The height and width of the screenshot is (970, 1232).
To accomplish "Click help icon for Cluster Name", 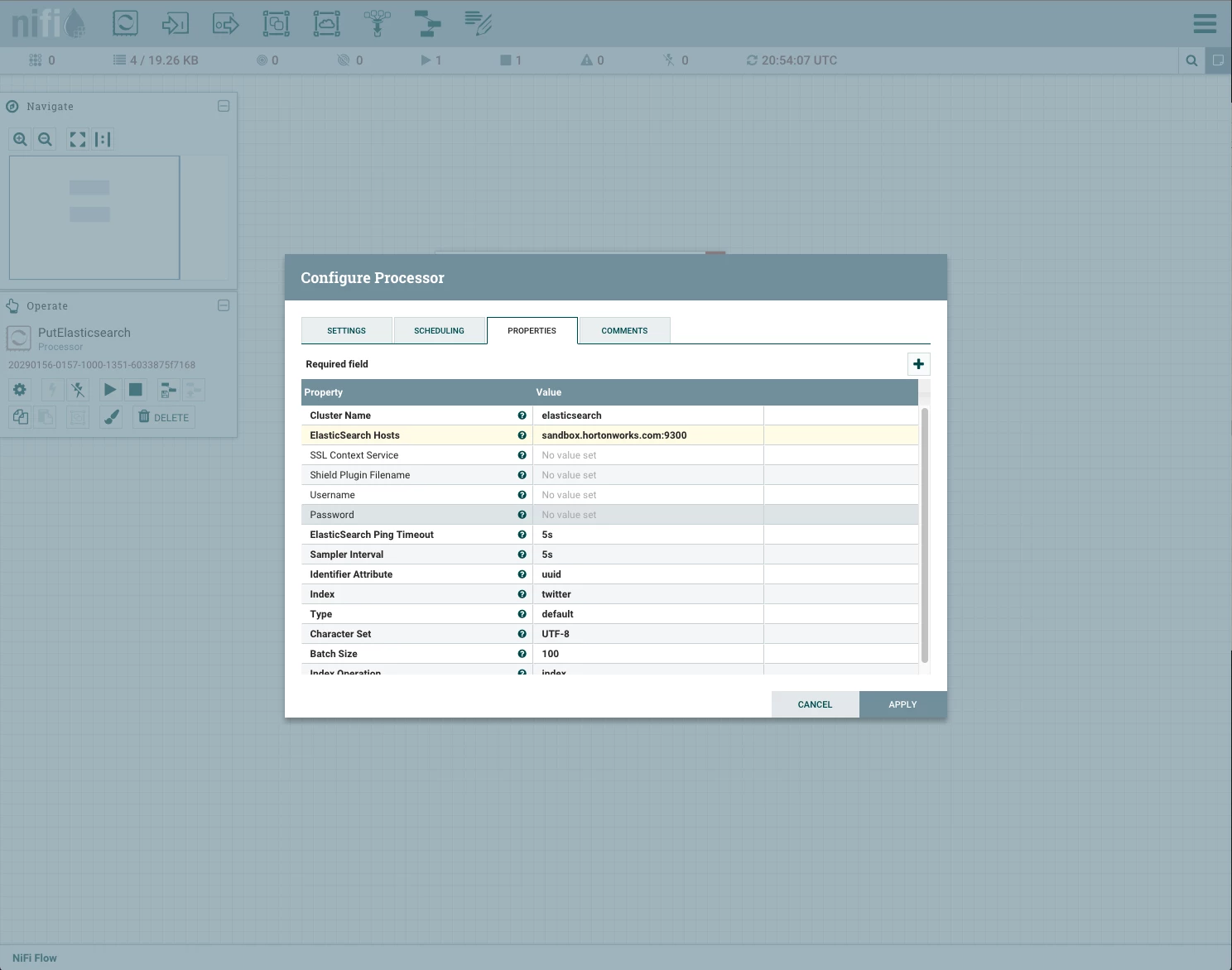I will point(522,415).
